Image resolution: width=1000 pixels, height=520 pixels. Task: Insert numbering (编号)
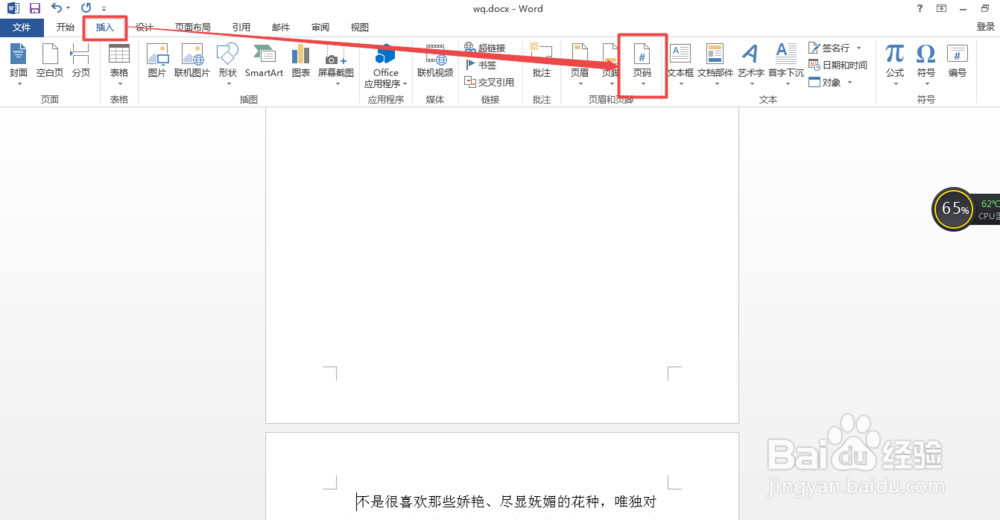957,62
